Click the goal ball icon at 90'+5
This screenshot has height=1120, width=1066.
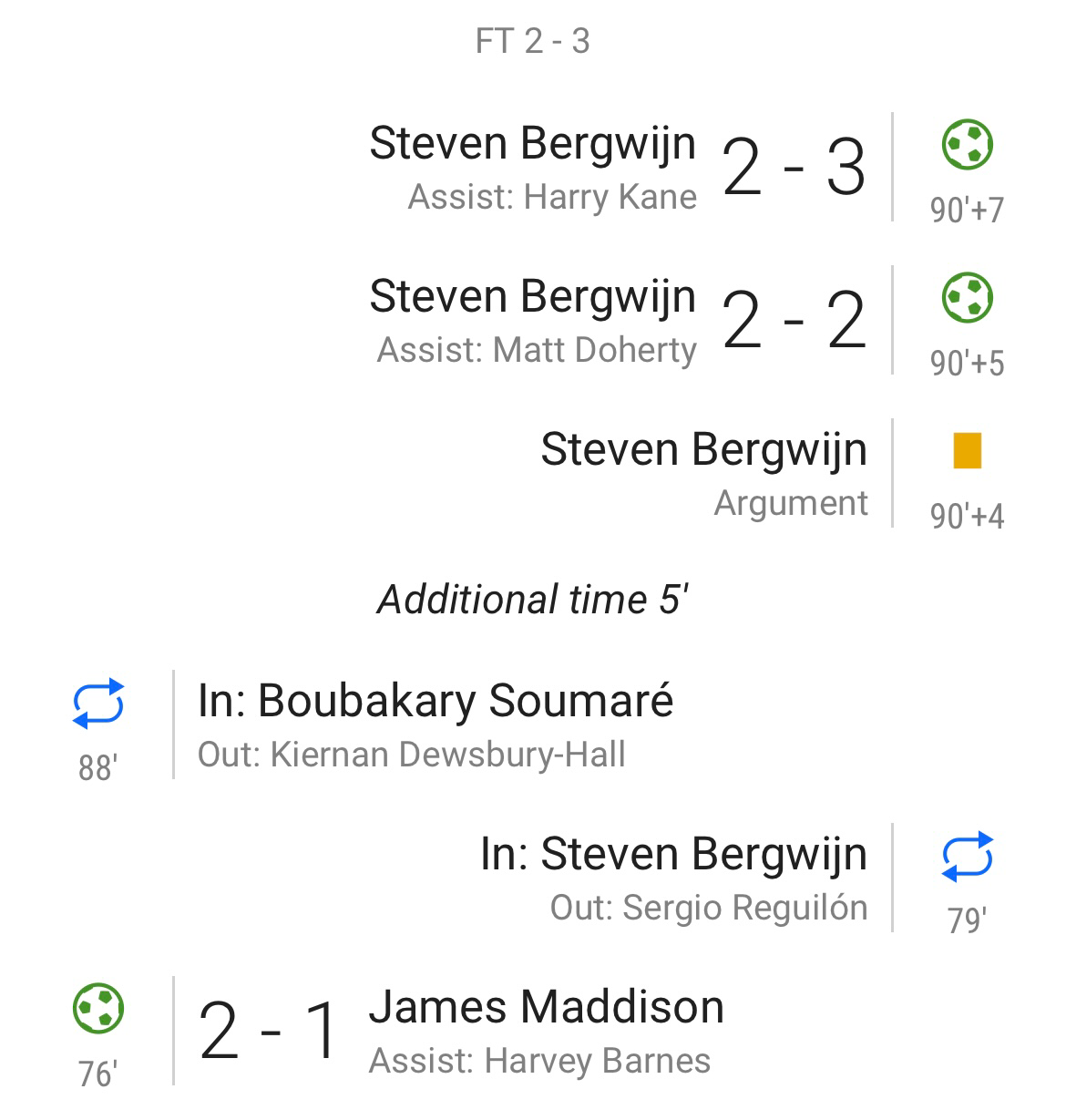click(967, 298)
